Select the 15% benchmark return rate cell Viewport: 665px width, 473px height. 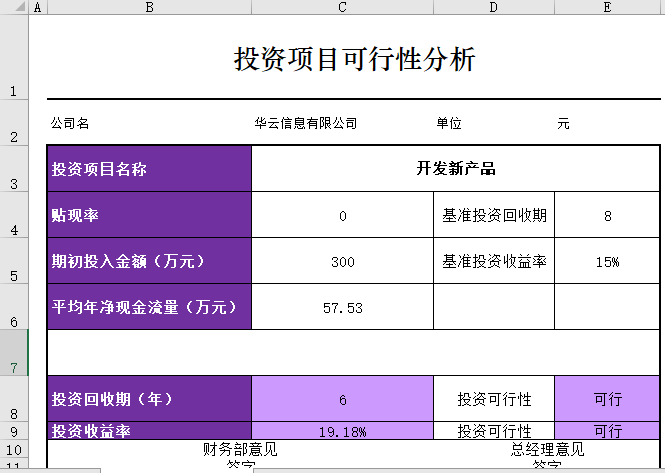coord(607,262)
